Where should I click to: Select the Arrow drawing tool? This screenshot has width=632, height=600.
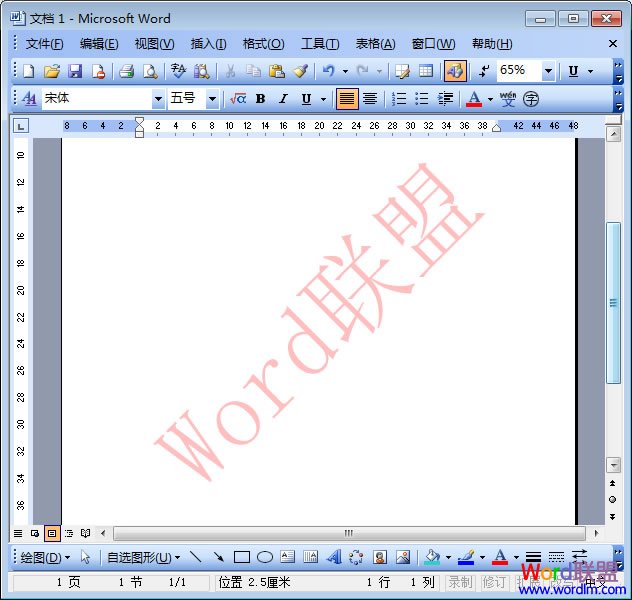click(x=218, y=558)
